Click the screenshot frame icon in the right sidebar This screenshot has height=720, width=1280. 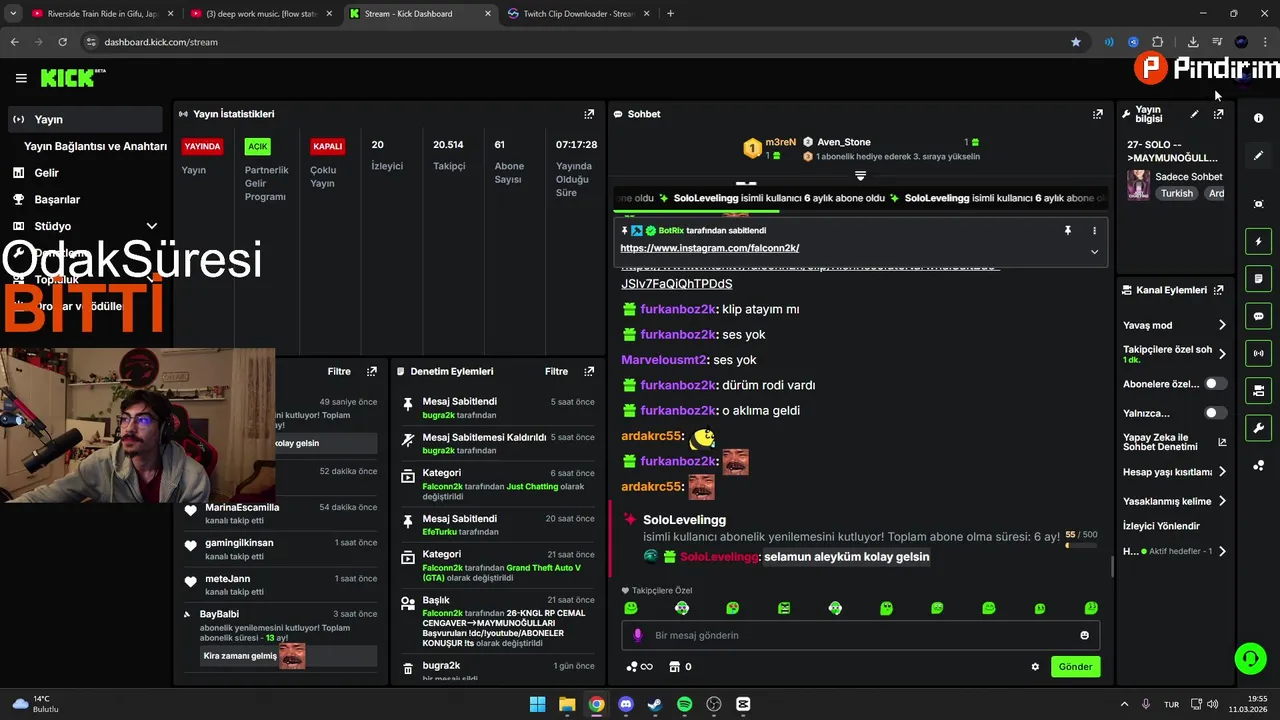tap(1258, 204)
